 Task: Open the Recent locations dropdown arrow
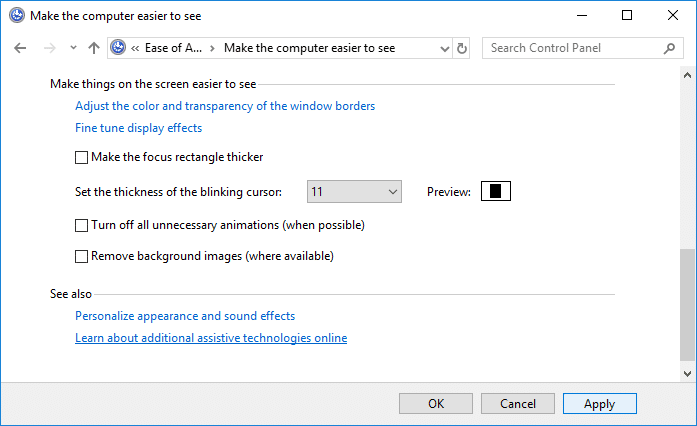point(73,48)
